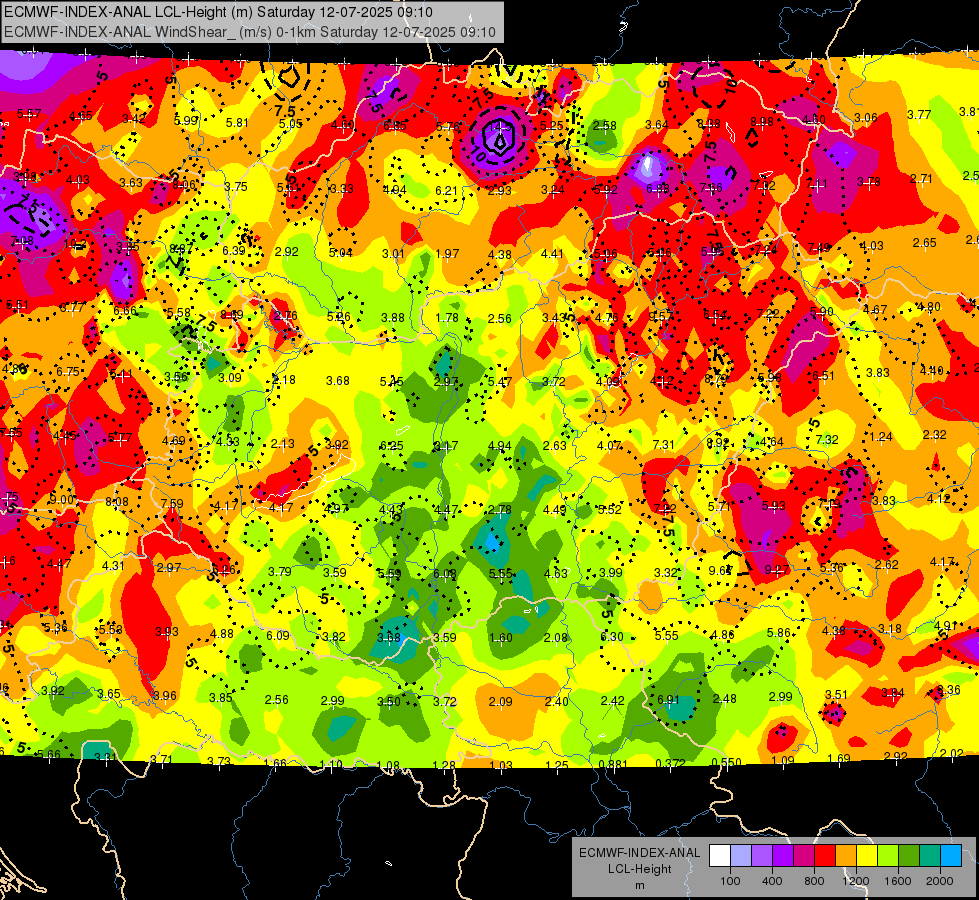Click wind shear value 3.79

(x=280, y=571)
